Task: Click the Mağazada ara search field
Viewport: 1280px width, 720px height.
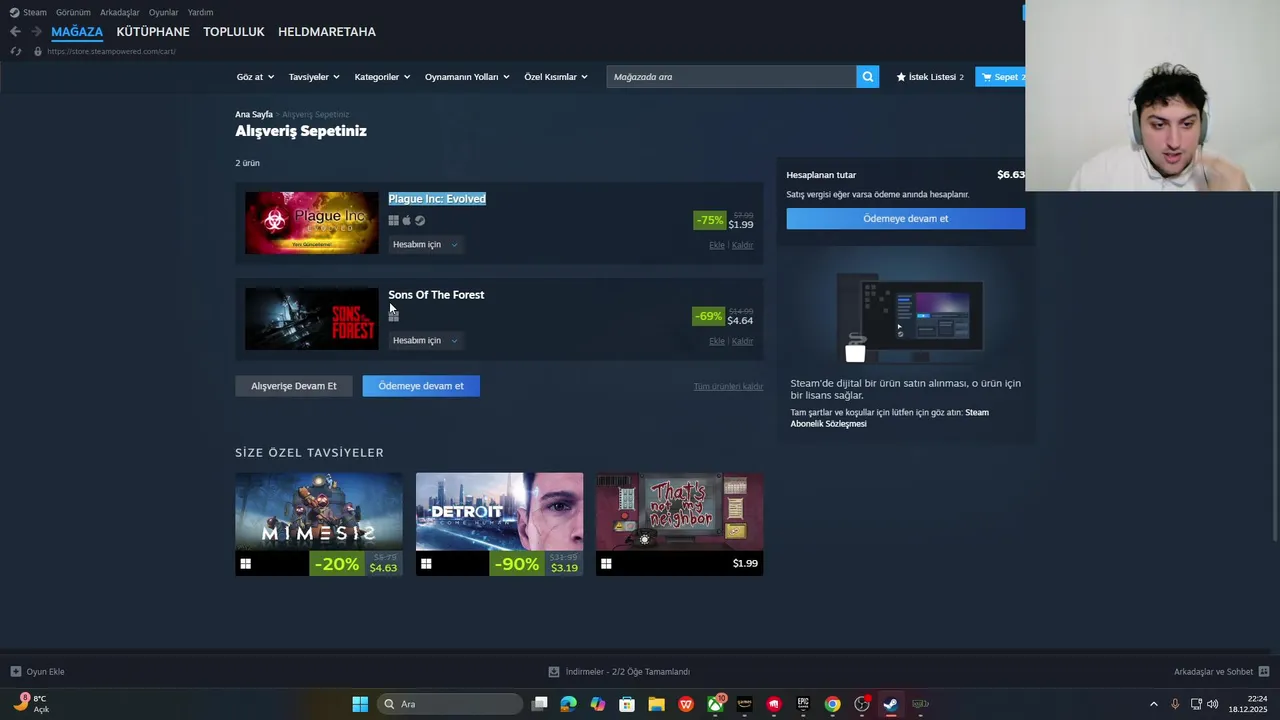Action: (731, 77)
